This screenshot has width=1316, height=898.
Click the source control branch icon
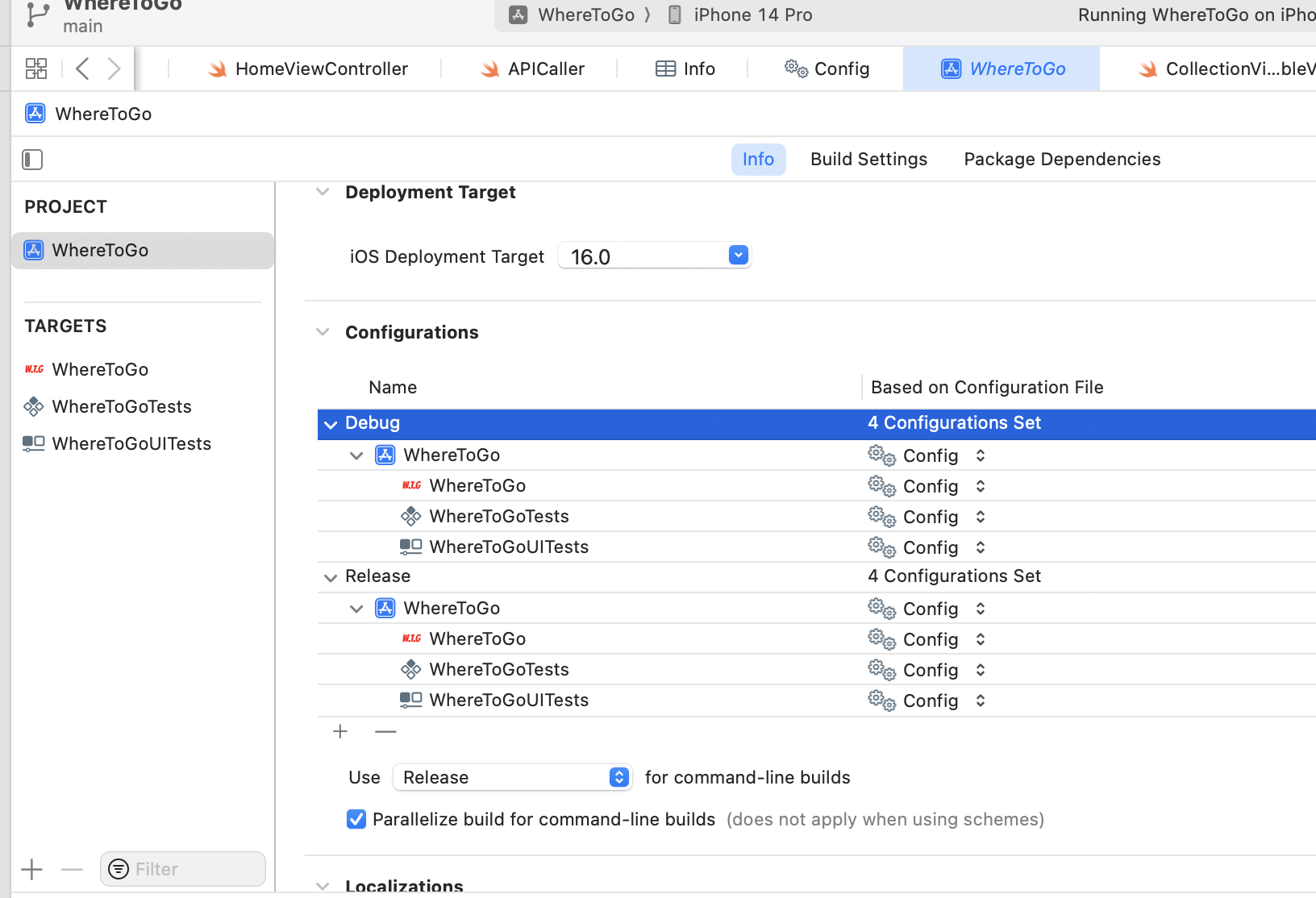pos(38,15)
